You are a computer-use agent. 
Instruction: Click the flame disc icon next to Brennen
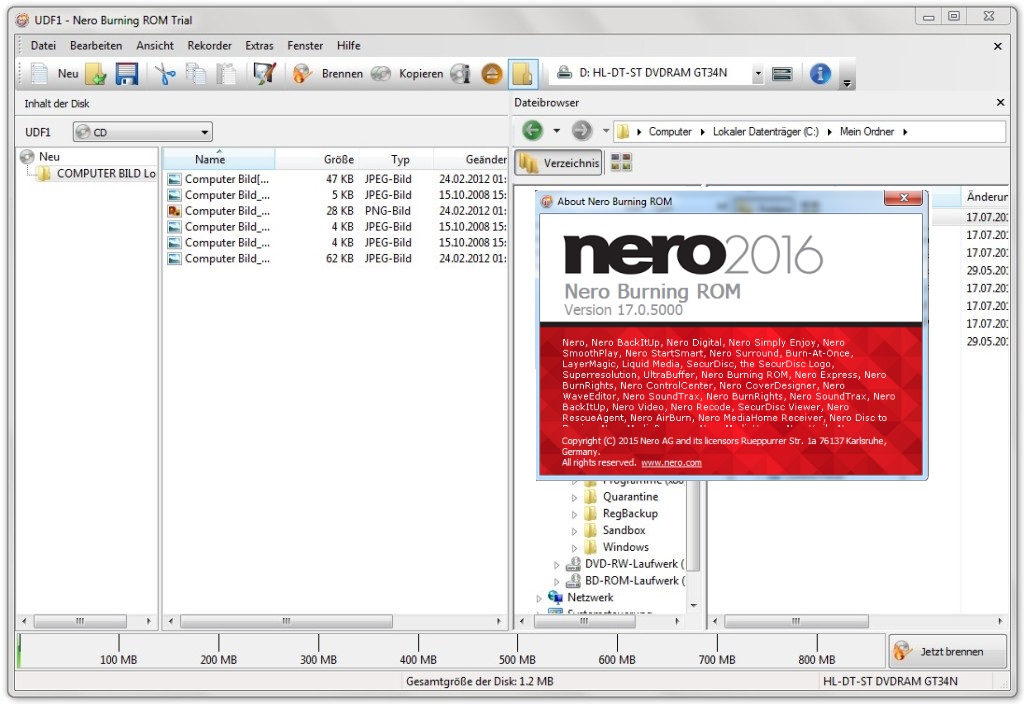click(302, 74)
